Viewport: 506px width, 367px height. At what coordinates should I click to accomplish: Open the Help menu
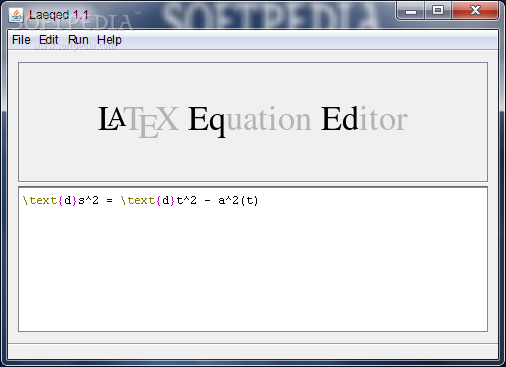click(109, 40)
